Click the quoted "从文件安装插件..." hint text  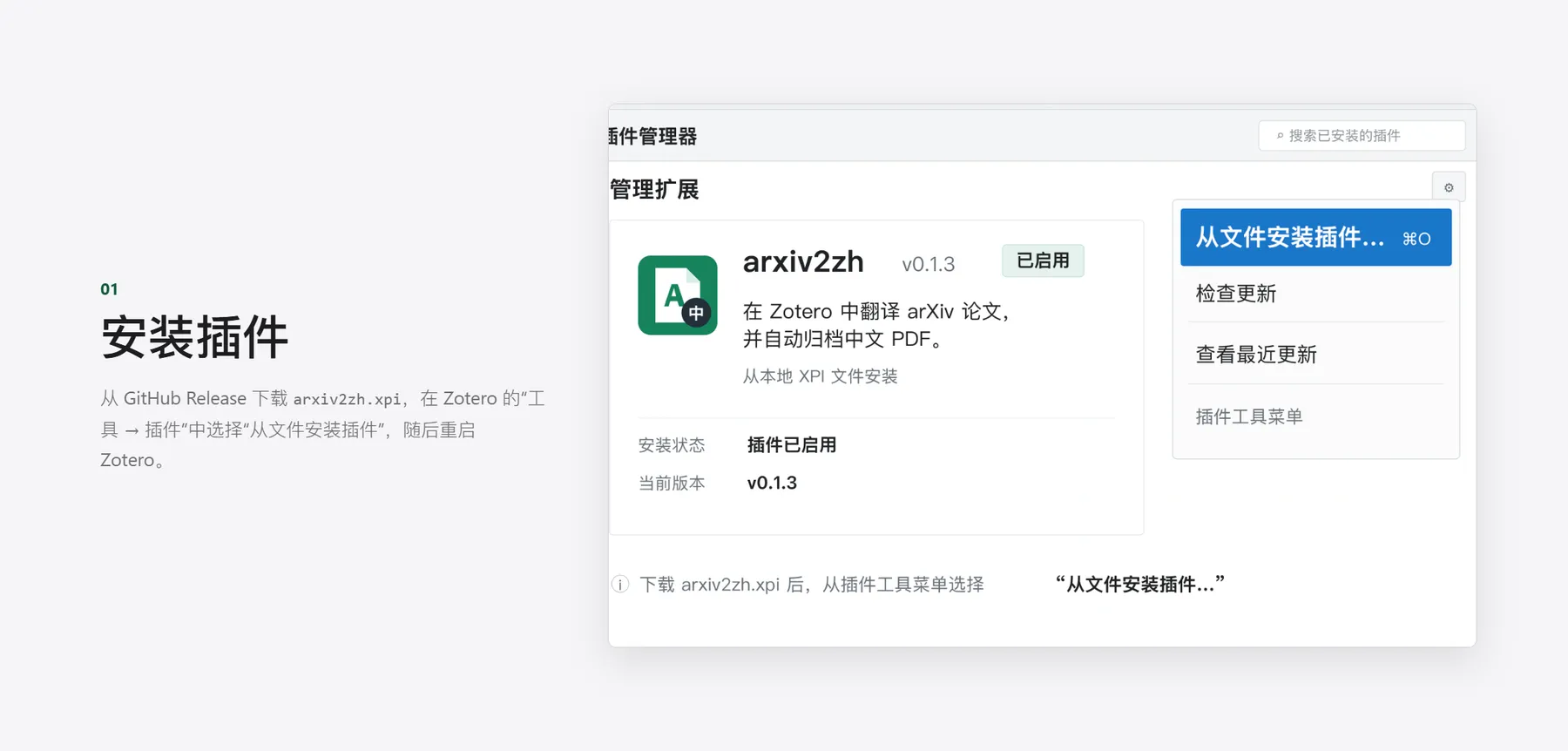tap(1139, 584)
